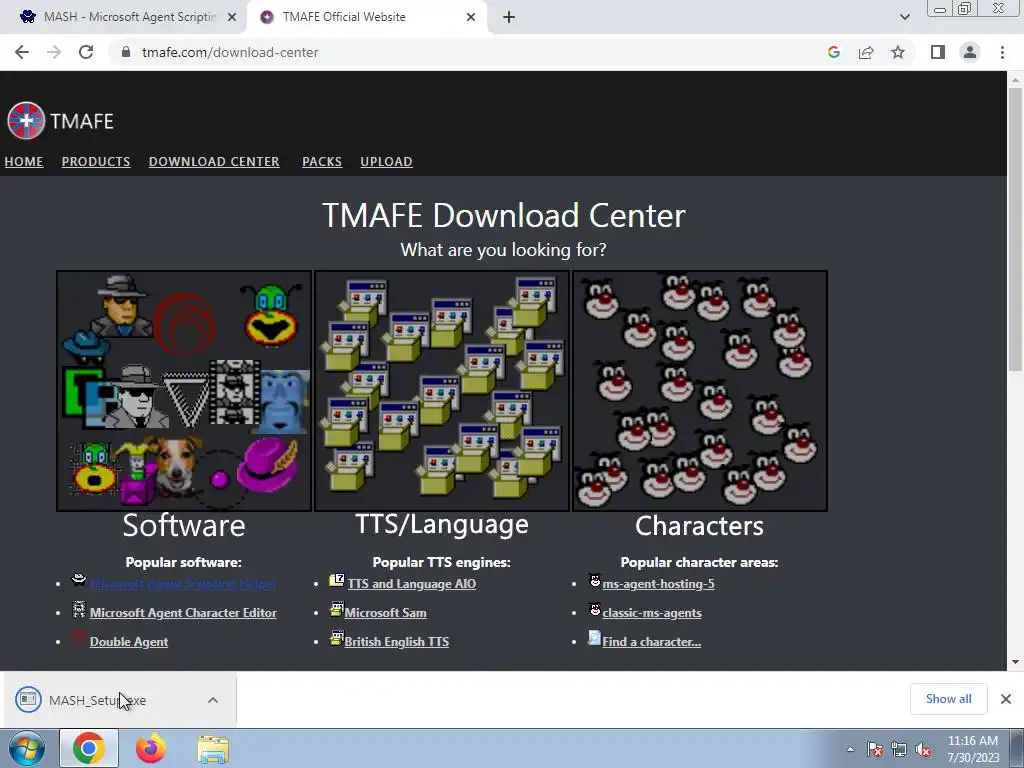Click the network tray icon
The width and height of the screenshot is (1024, 768).
[x=899, y=749]
